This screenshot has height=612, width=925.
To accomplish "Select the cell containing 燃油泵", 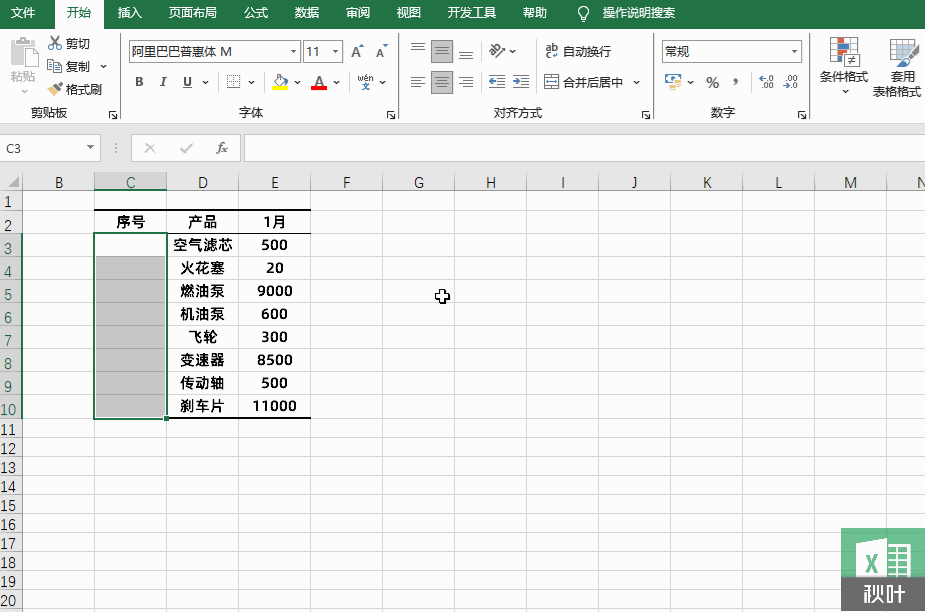I will tap(202, 291).
